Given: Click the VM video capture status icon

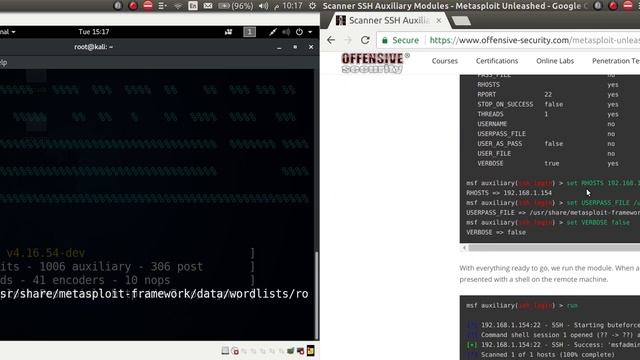Looking at the screenshot, I should pyautogui.click(x=300, y=351).
